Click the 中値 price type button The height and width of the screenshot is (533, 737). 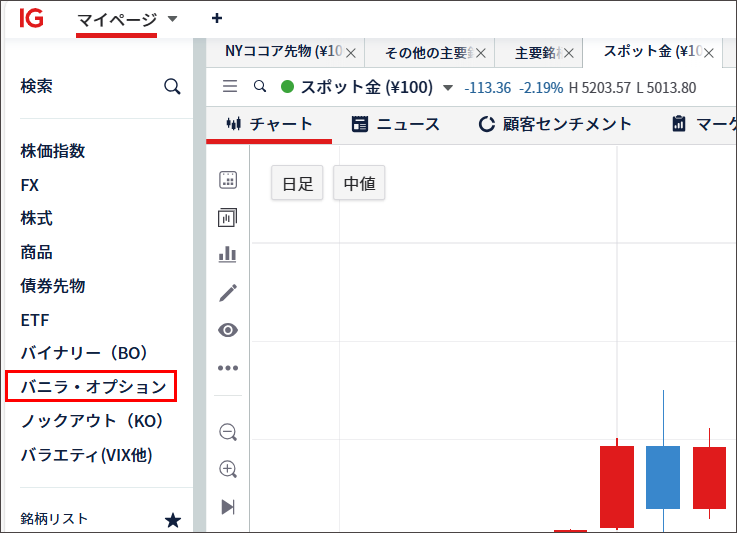[x=359, y=184]
